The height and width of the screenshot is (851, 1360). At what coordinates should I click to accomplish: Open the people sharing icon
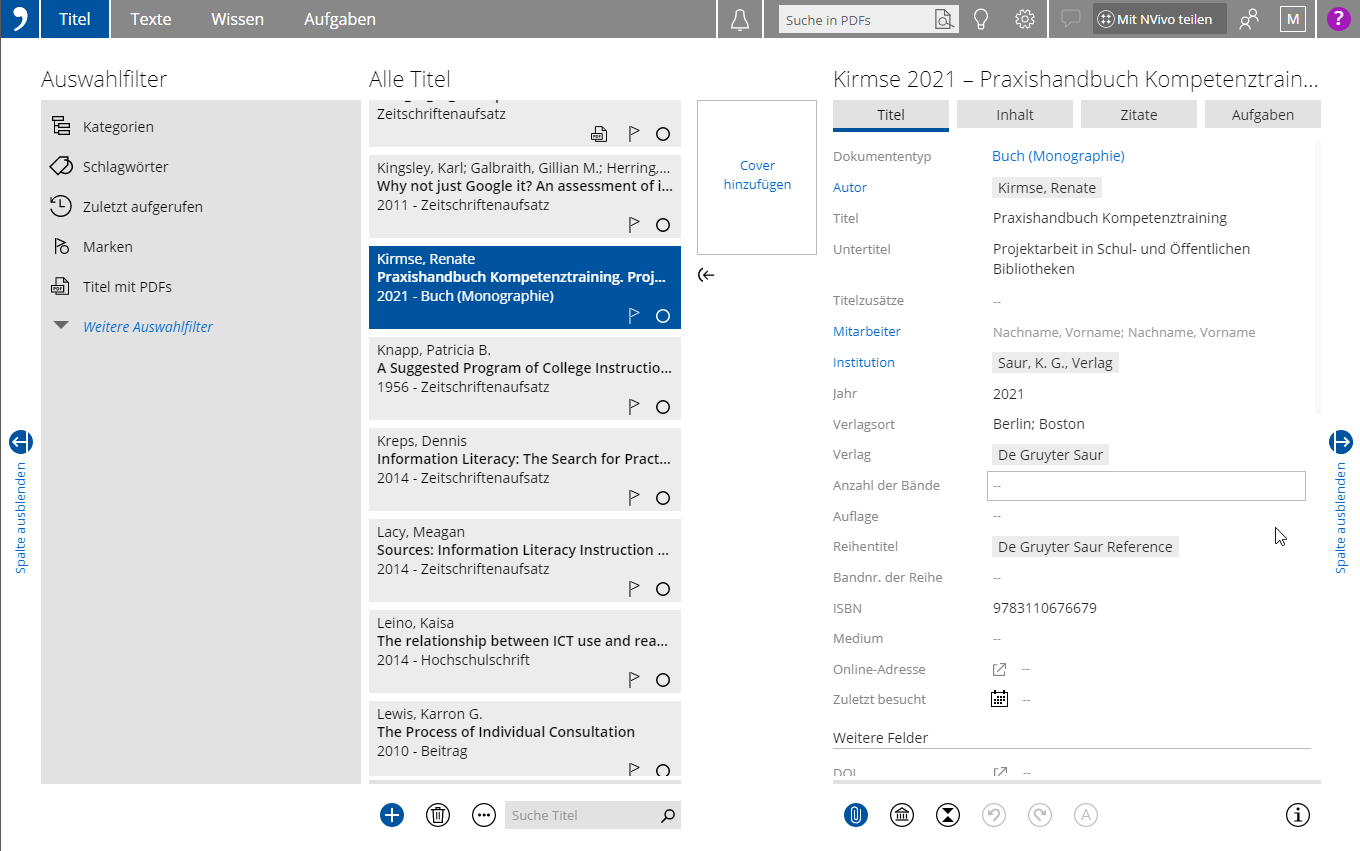[x=1248, y=19]
